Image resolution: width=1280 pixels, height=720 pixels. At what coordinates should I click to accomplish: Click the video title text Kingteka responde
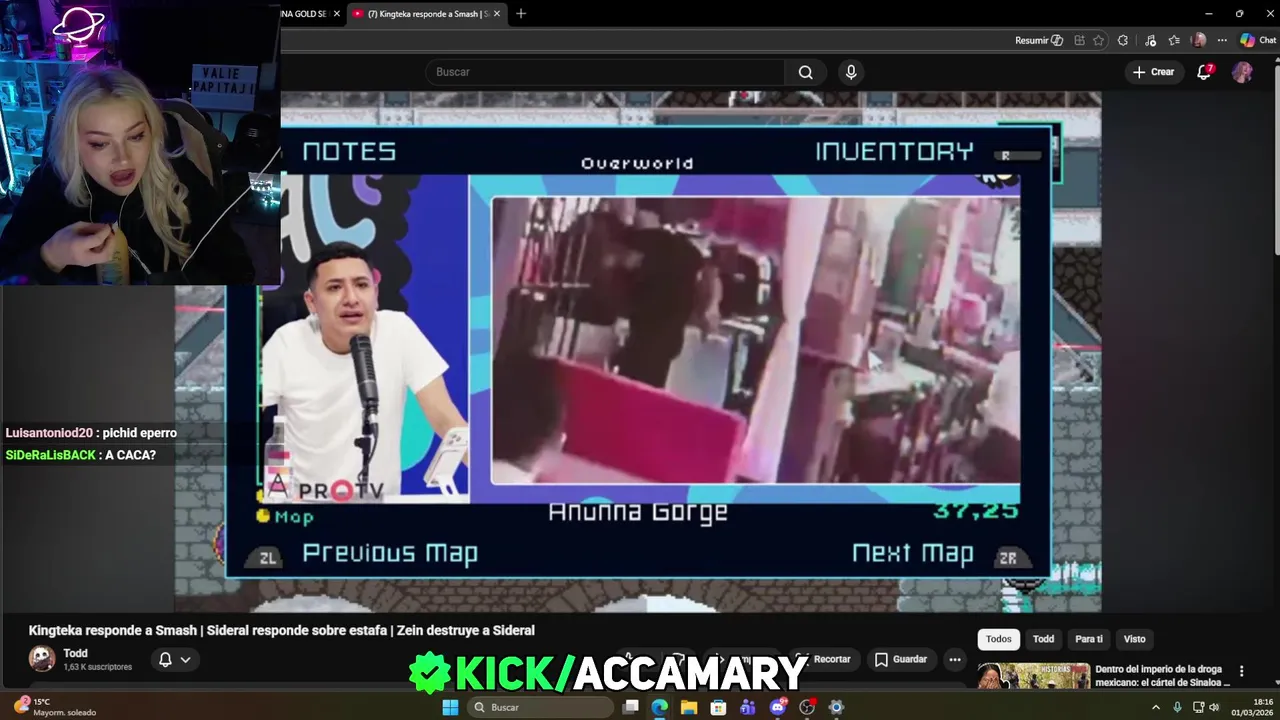click(x=281, y=630)
